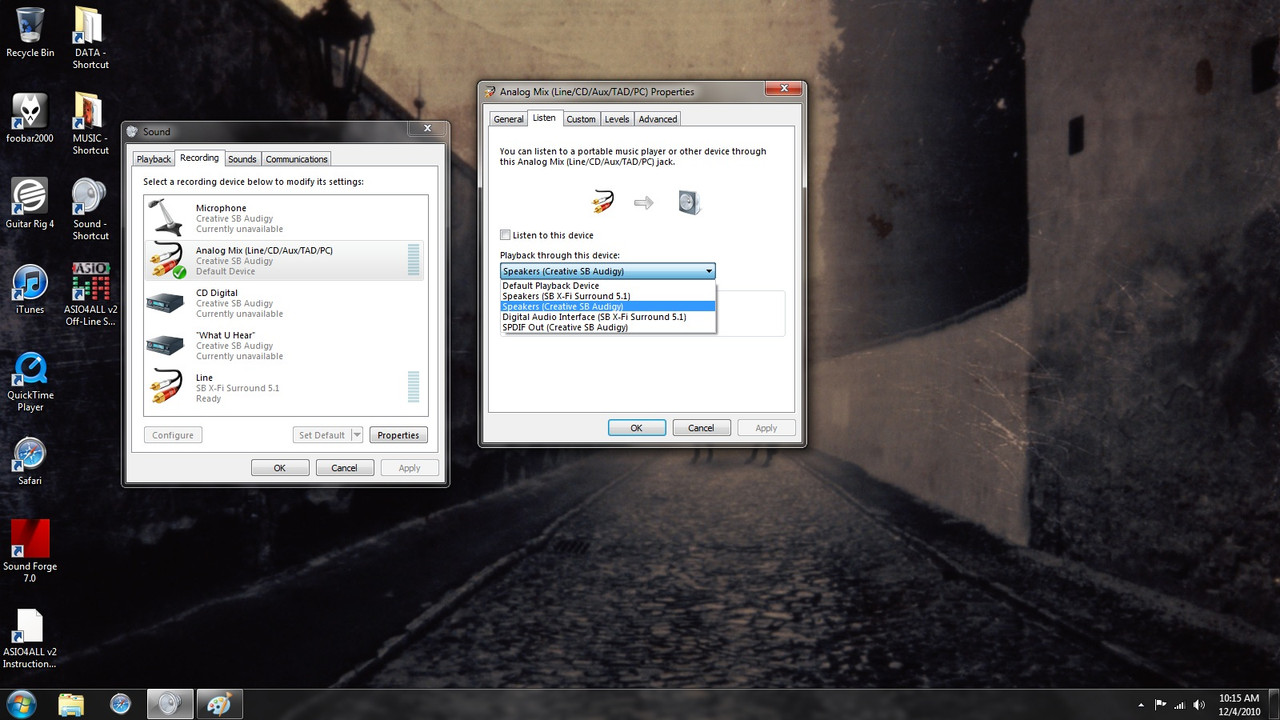Screen dimensions: 1280x720
Task: Choose Speakers (Creative SB Audigy) list option
Action: pos(608,306)
